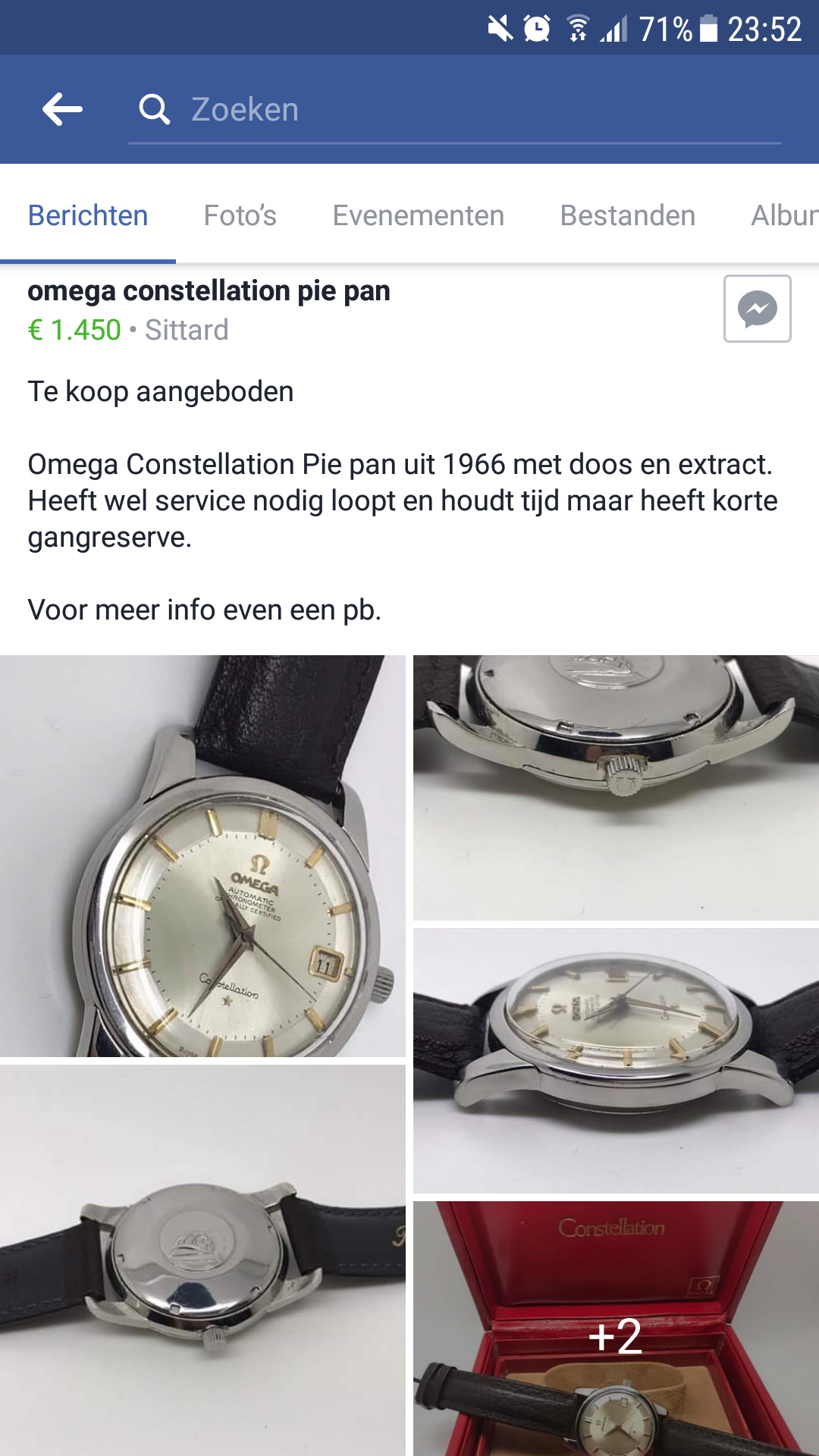The height and width of the screenshot is (1456, 819).
Task: Tap the muted sound status icon
Action: pos(500,30)
